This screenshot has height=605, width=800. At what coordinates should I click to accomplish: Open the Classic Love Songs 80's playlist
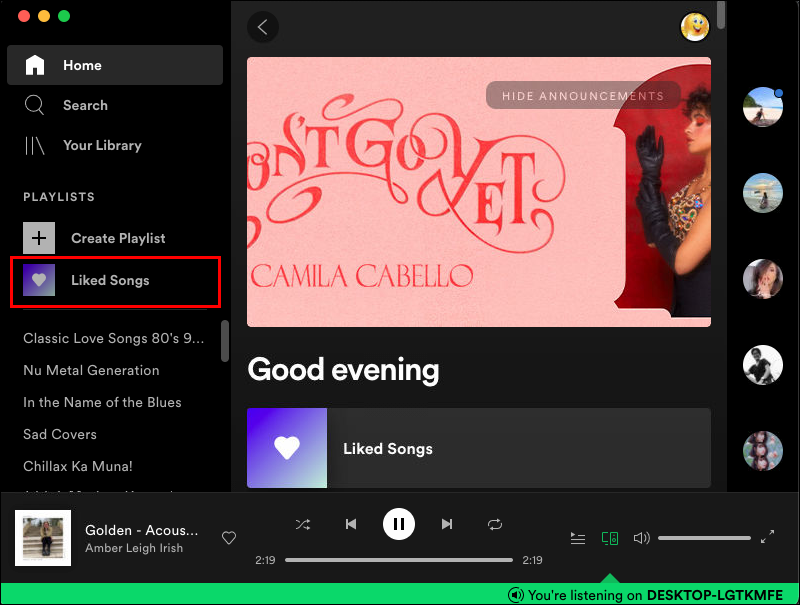pyautogui.click(x=114, y=338)
